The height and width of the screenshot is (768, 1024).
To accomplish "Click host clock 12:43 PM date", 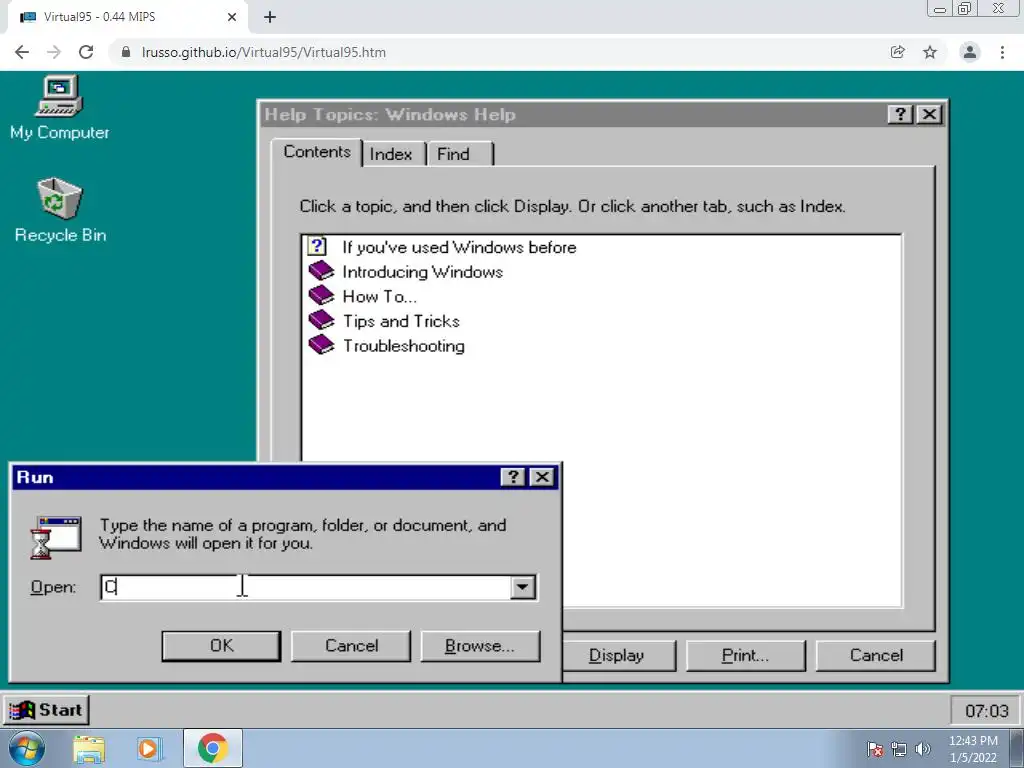I will tap(973, 749).
